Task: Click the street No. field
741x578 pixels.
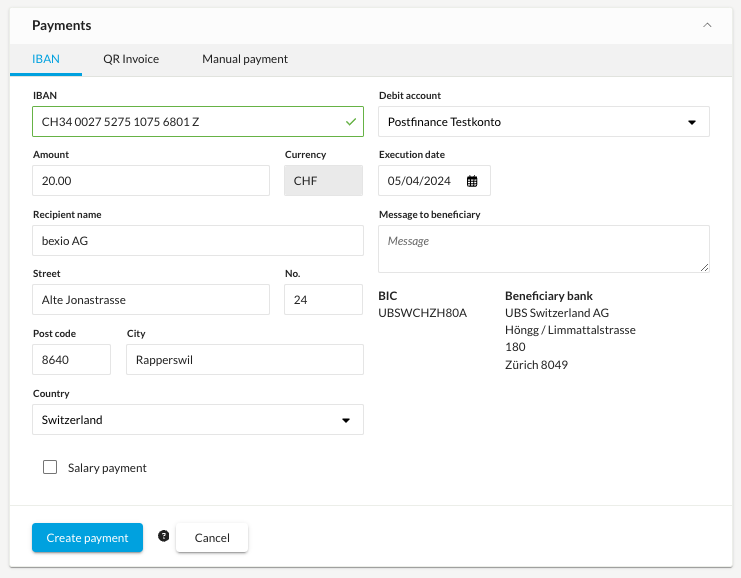Action: [x=324, y=300]
